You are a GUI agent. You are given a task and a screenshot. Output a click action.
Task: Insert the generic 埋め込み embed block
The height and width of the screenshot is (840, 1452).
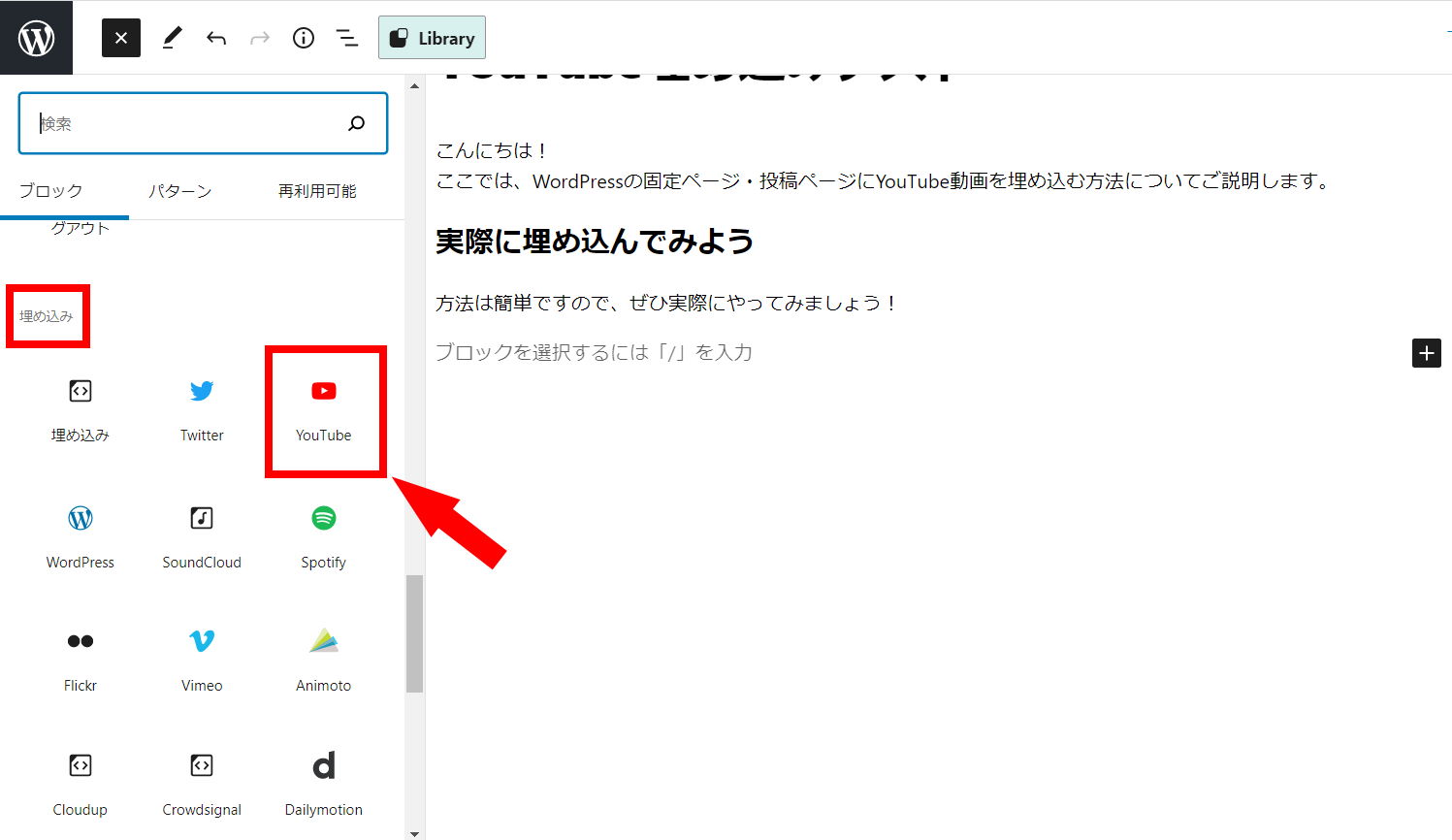[81, 410]
